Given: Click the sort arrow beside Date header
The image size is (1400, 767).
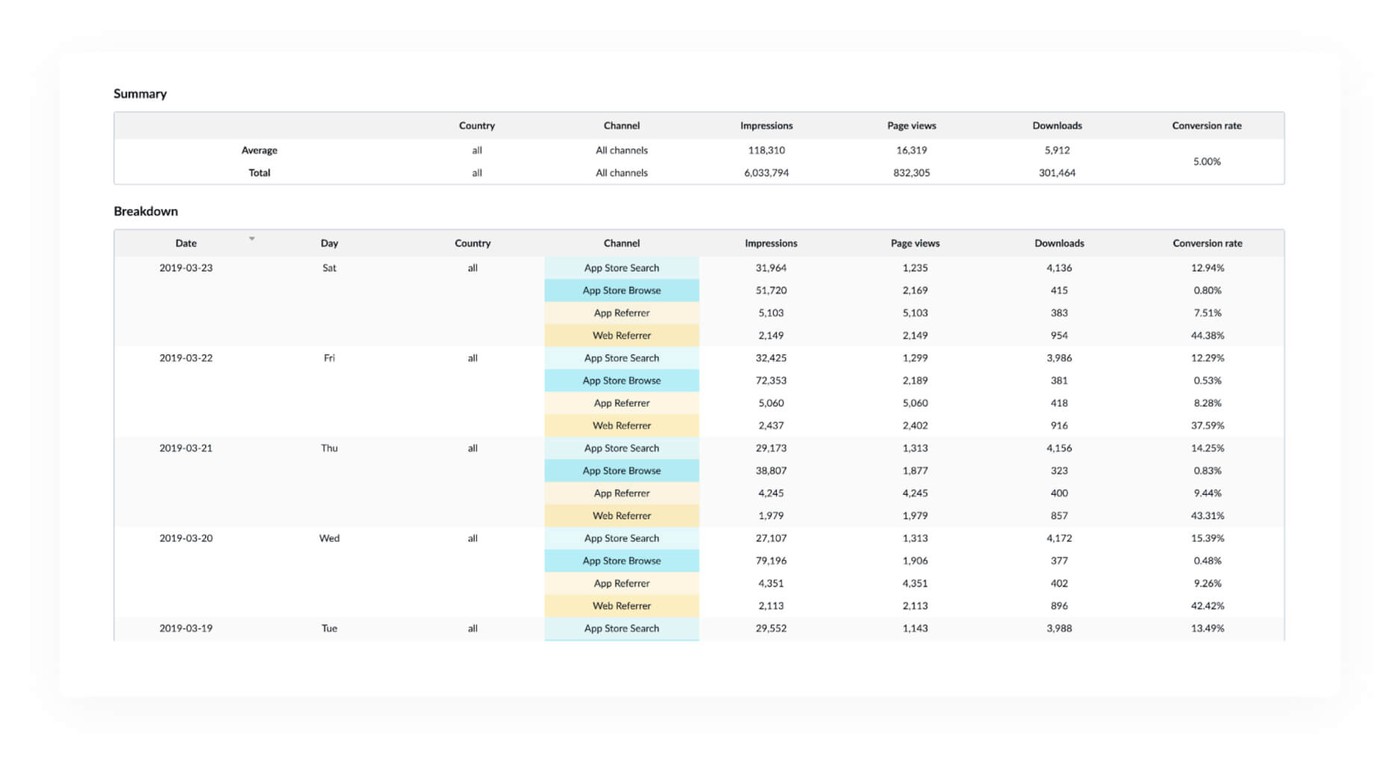Looking at the screenshot, I should coord(252,239).
